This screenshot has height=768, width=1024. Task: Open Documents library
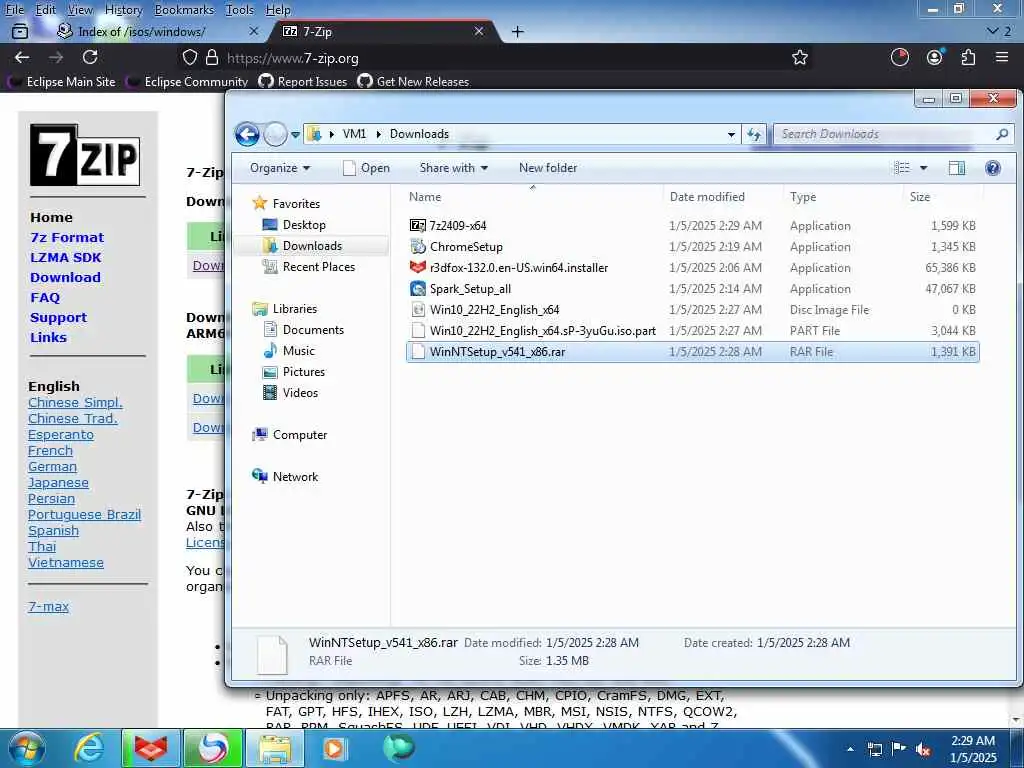coord(313,330)
